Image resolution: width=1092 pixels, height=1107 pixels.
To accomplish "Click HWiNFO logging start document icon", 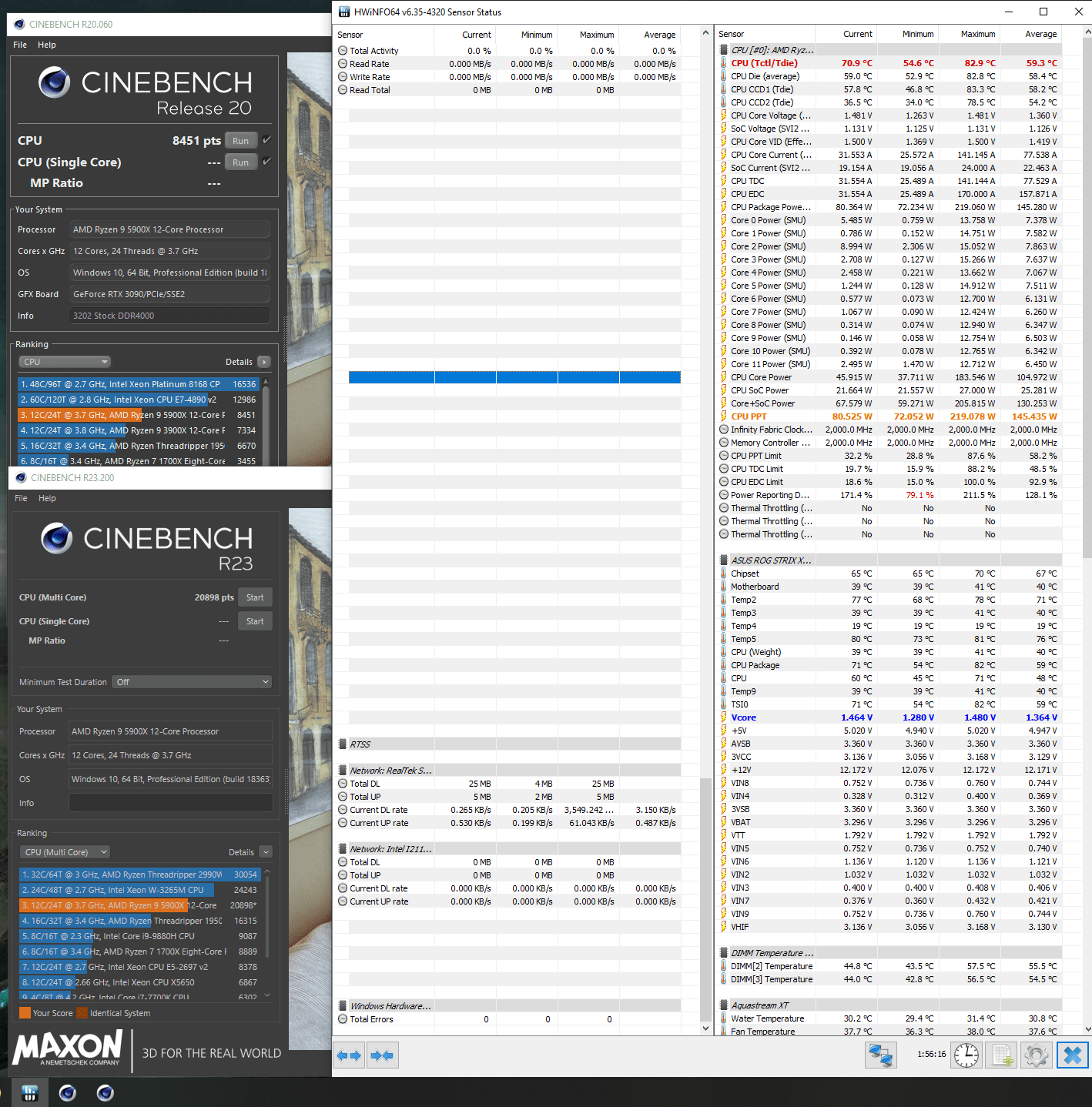I will (1002, 1055).
